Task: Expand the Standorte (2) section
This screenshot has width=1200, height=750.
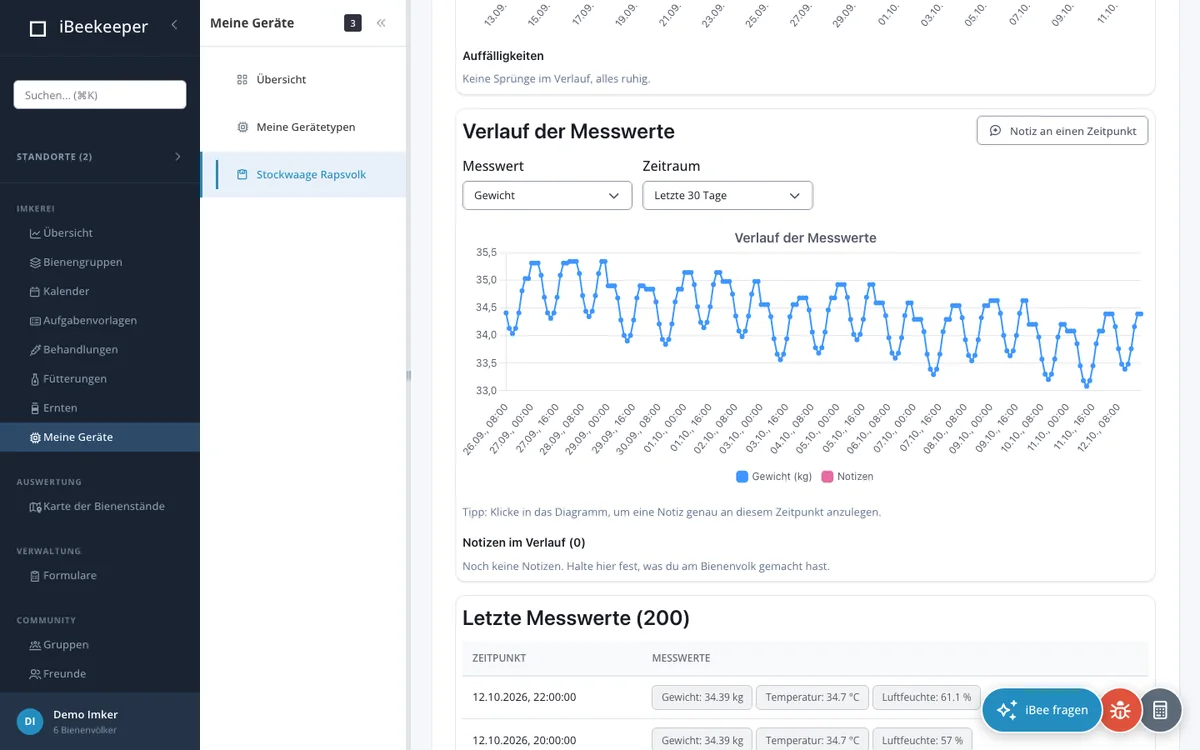Action: (x=100, y=157)
